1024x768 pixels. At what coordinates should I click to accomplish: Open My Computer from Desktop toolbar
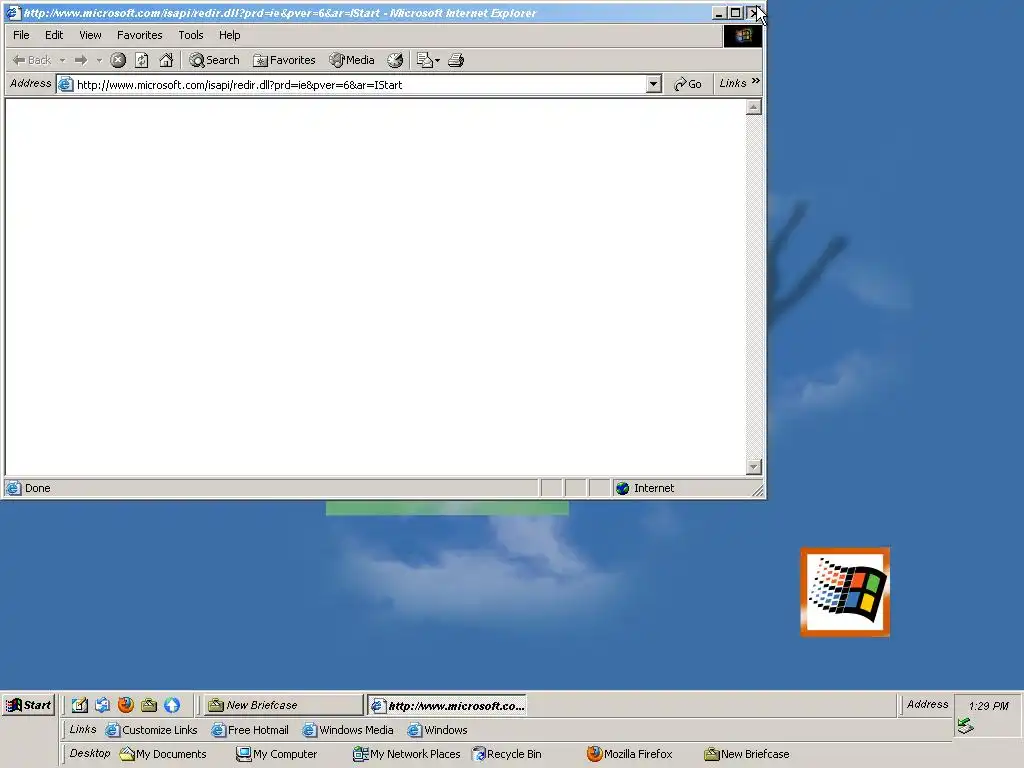tap(276, 754)
